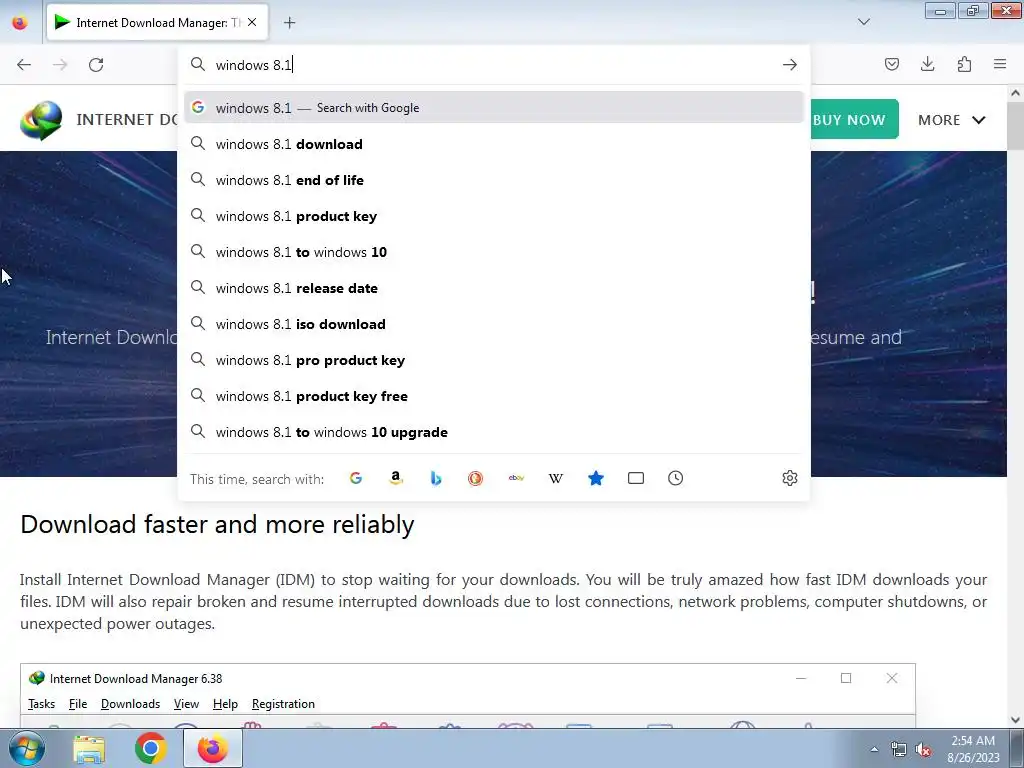Open the Save to Pocket icon

(891, 64)
